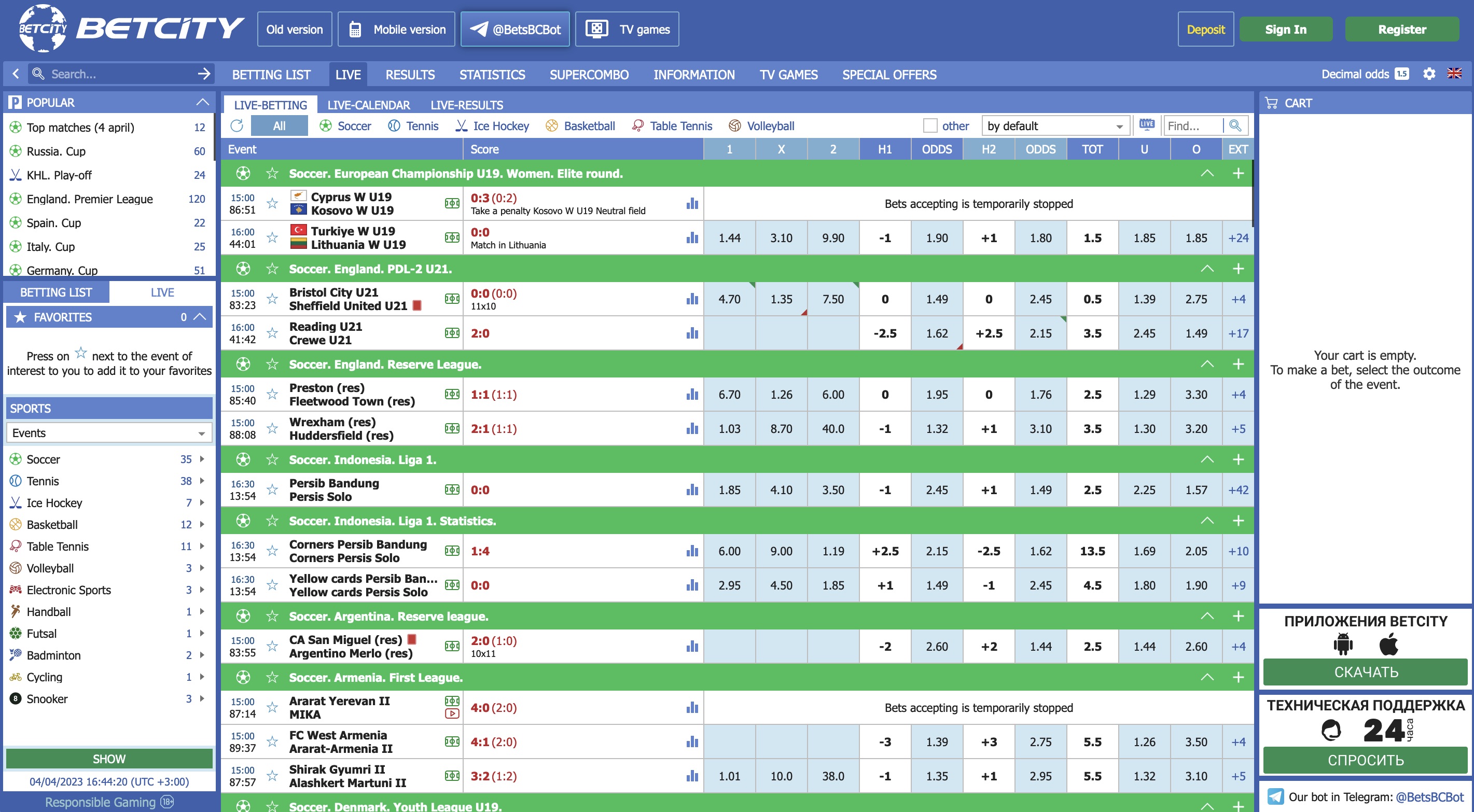Image resolution: width=1474 pixels, height=812 pixels.
Task: Select Ice Hockey sport filter
Action: pyautogui.click(x=492, y=125)
